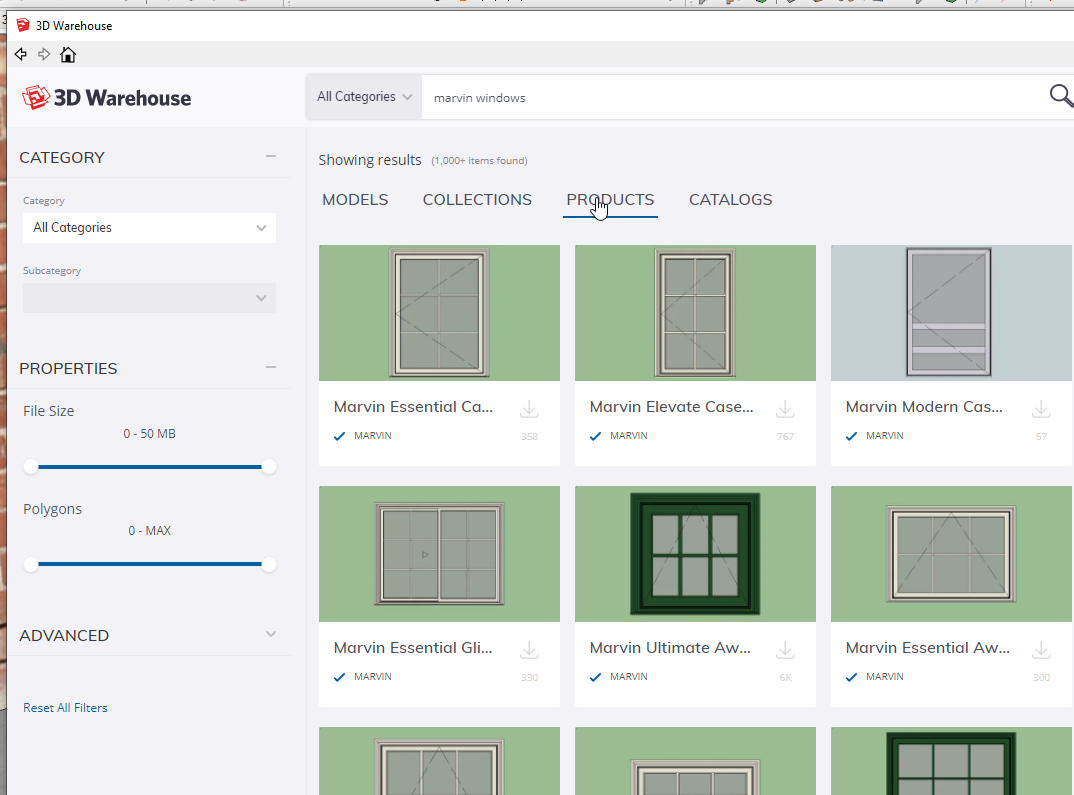Collapse the CATEGORY section

point(271,156)
